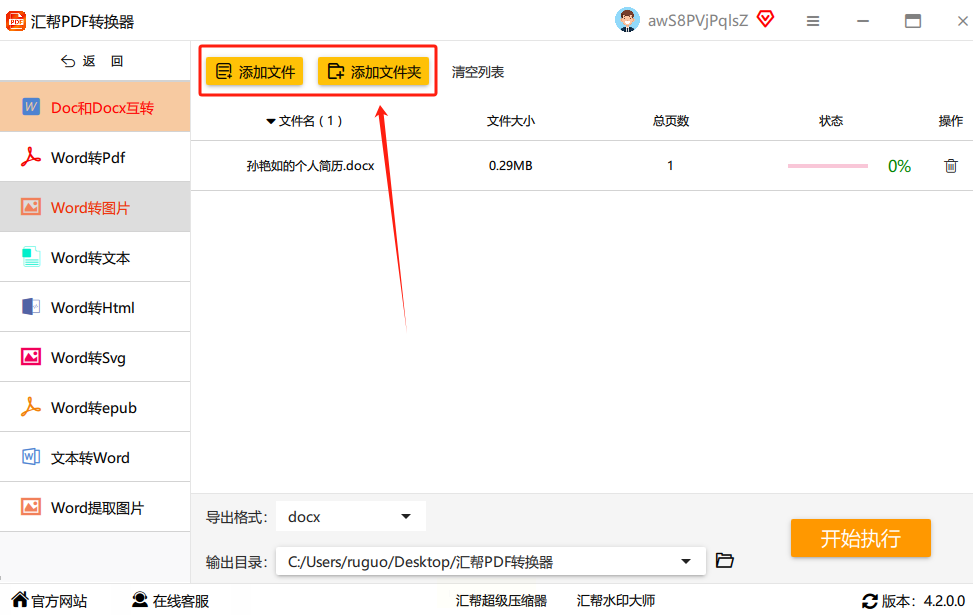Select file row 孙艳如的个人简历.docx

pos(582,166)
